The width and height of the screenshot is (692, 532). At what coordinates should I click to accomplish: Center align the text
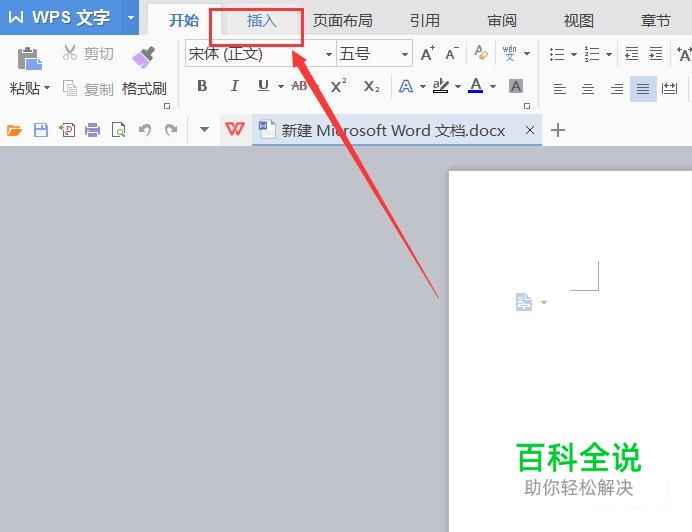point(588,89)
